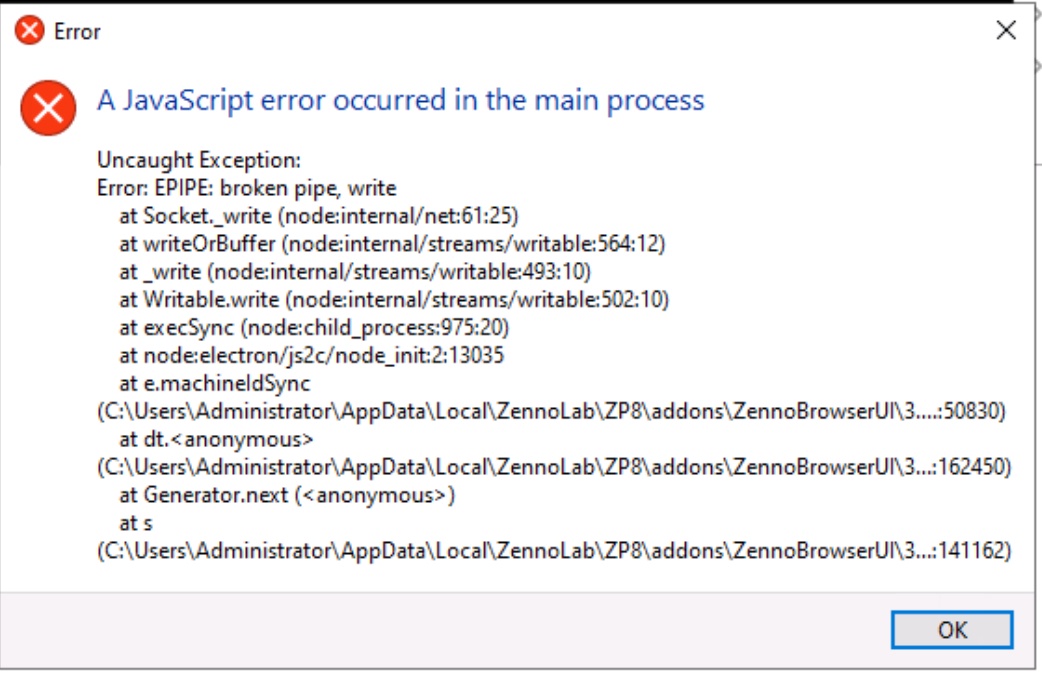The image size is (1042, 674).
Task: Click the execSync child_process line
Action: (314, 328)
